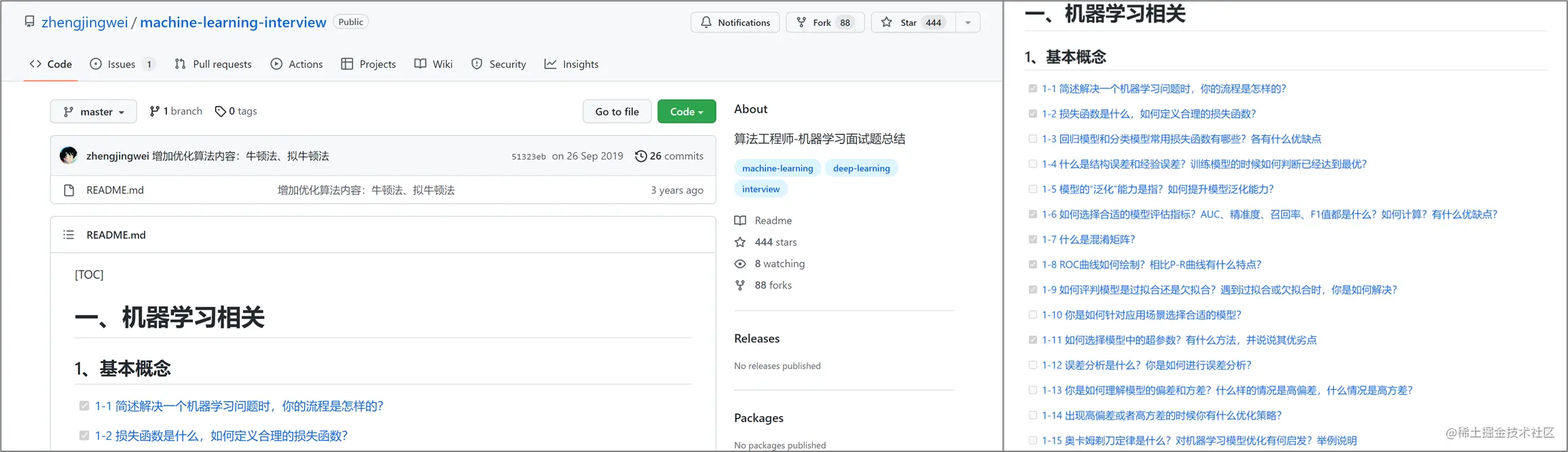This screenshot has height=452, width=1568.
Task: Open the master branch dropdown
Action: tap(94, 111)
